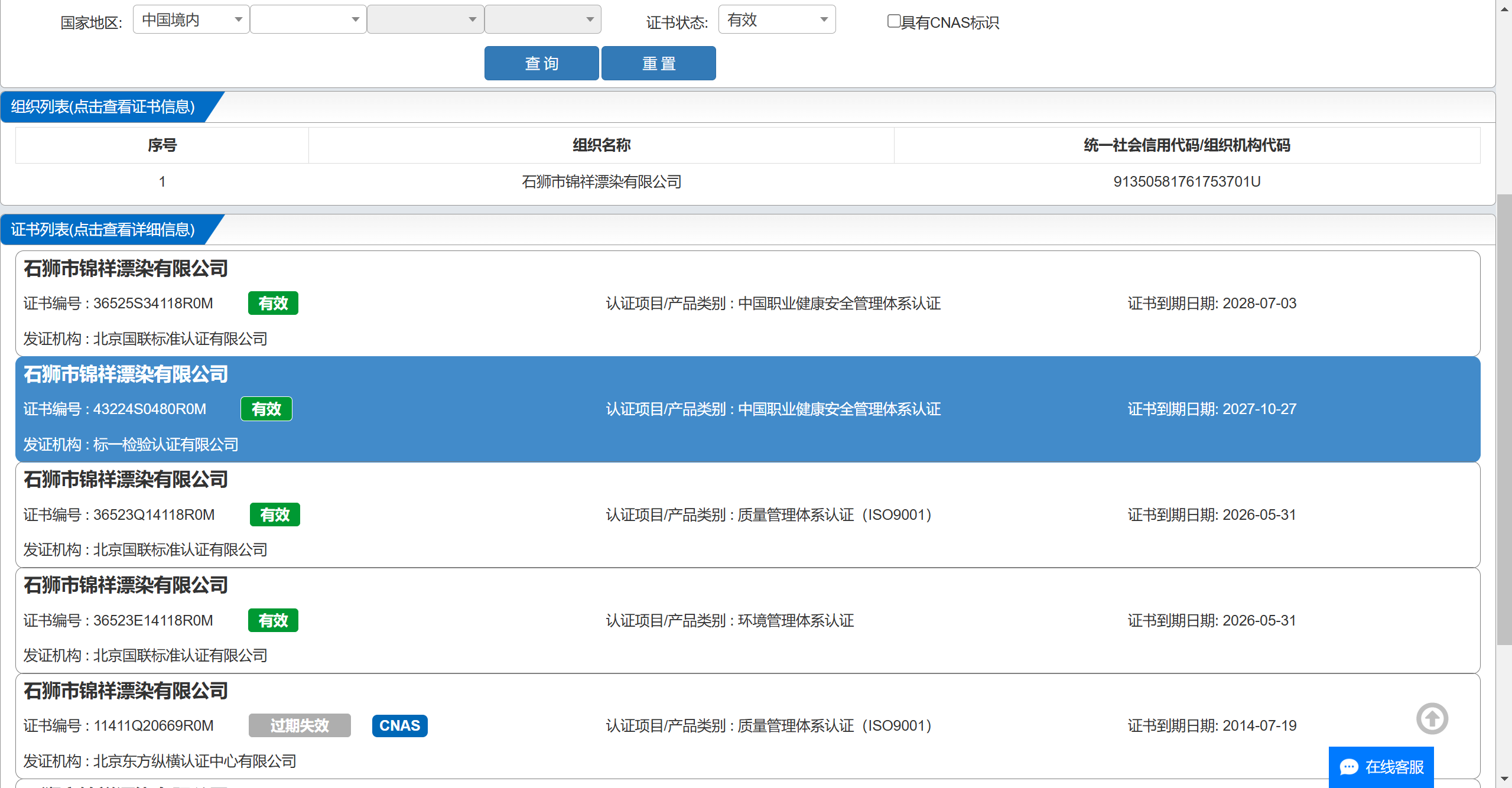Click the back-to-top arrow icon
The height and width of the screenshot is (788, 1512).
(1432, 718)
